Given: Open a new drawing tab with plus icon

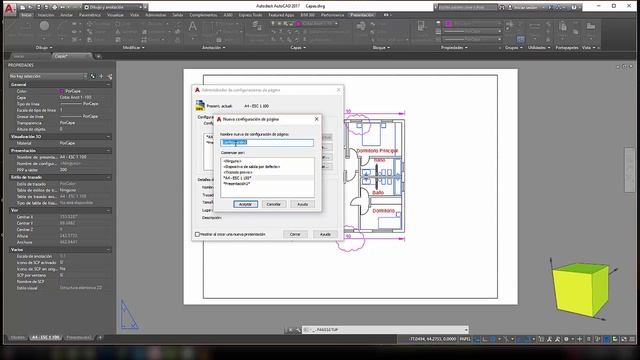Looking at the screenshot, I should [98, 56].
